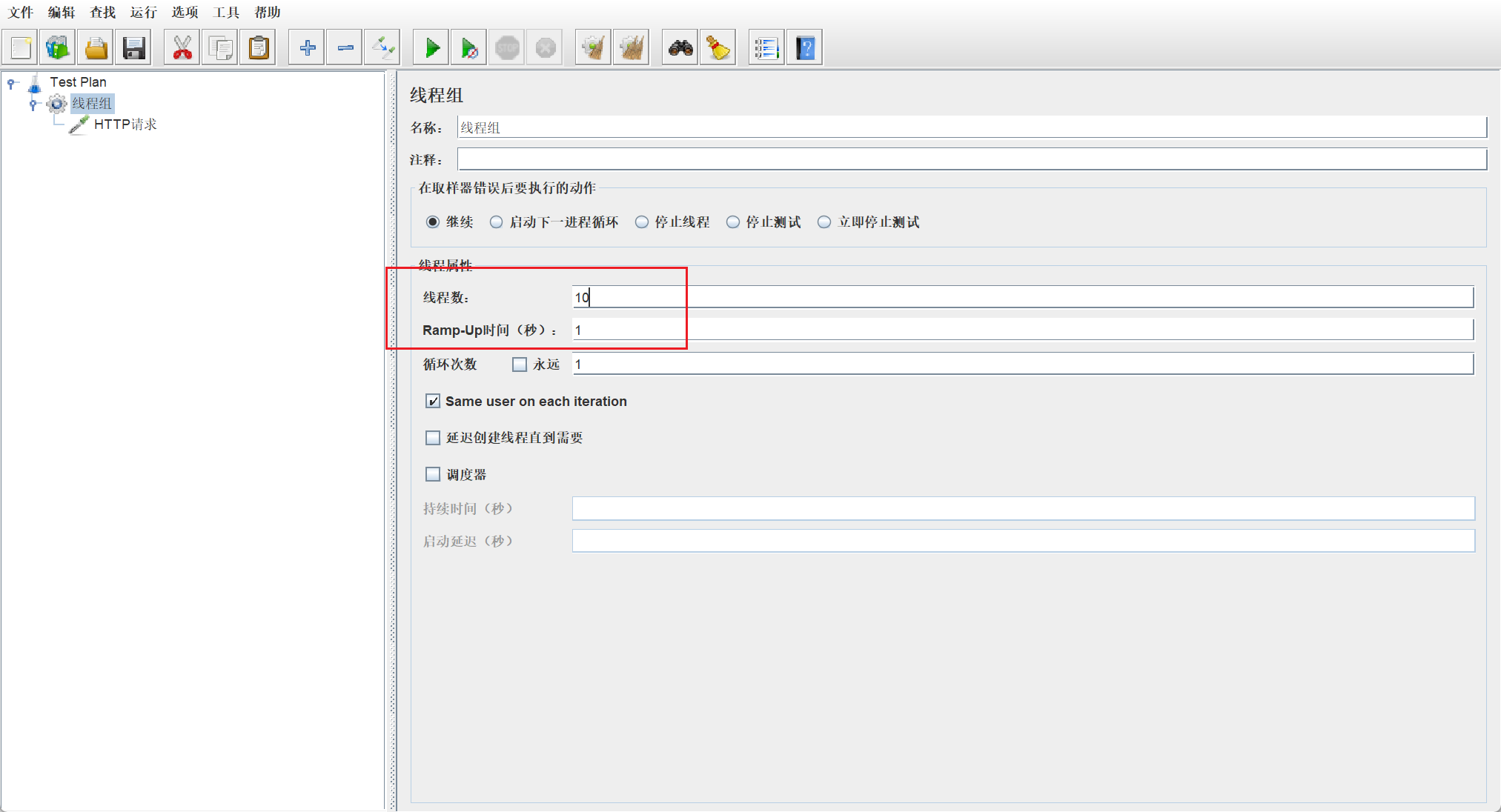Click the Test Plan flask icon
This screenshot has height=812, width=1501.
(x=35, y=83)
